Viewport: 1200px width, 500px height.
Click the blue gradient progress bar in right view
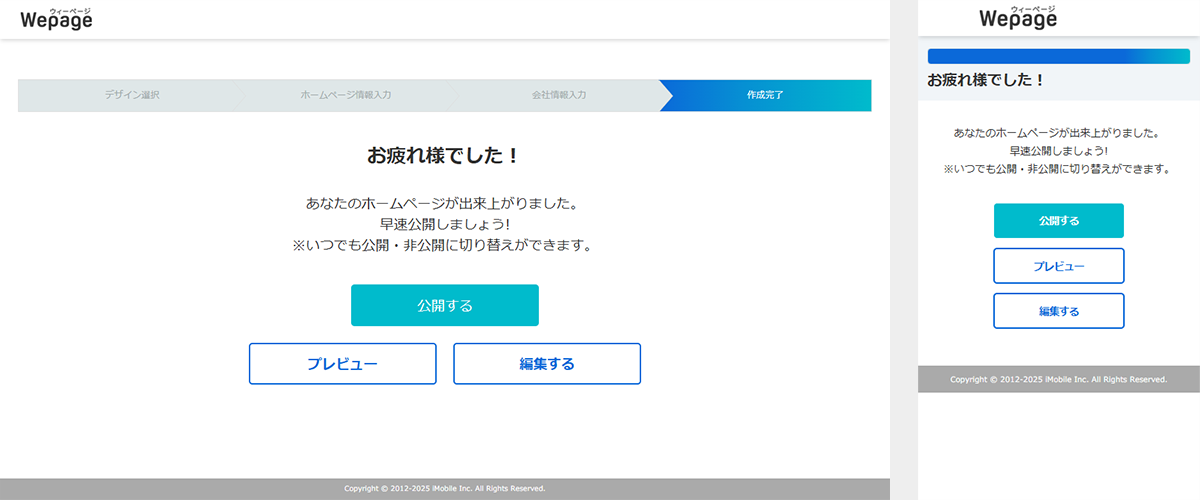(x=1058, y=57)
